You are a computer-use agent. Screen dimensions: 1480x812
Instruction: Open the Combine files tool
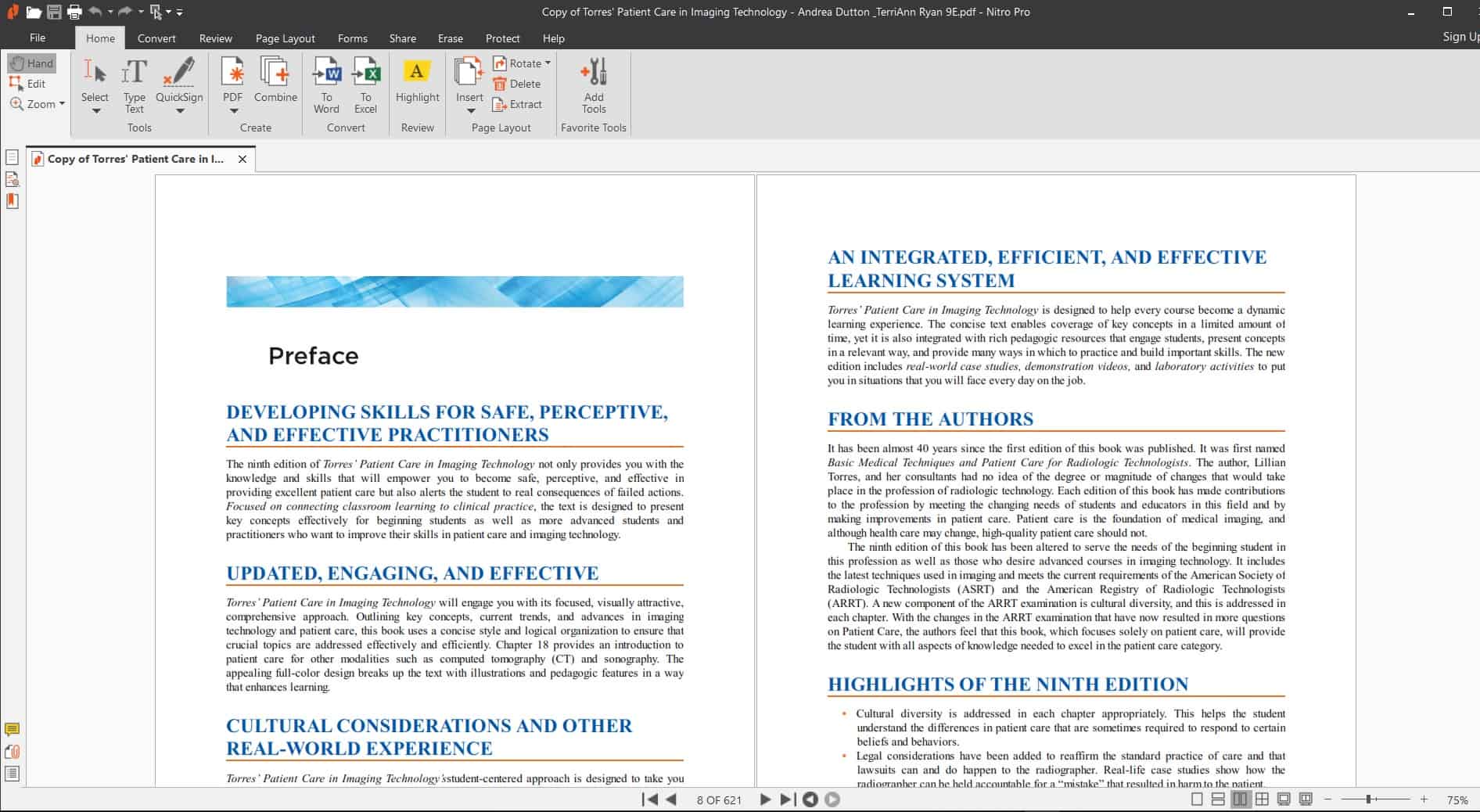pyautogui.click(x=275, y=80)
